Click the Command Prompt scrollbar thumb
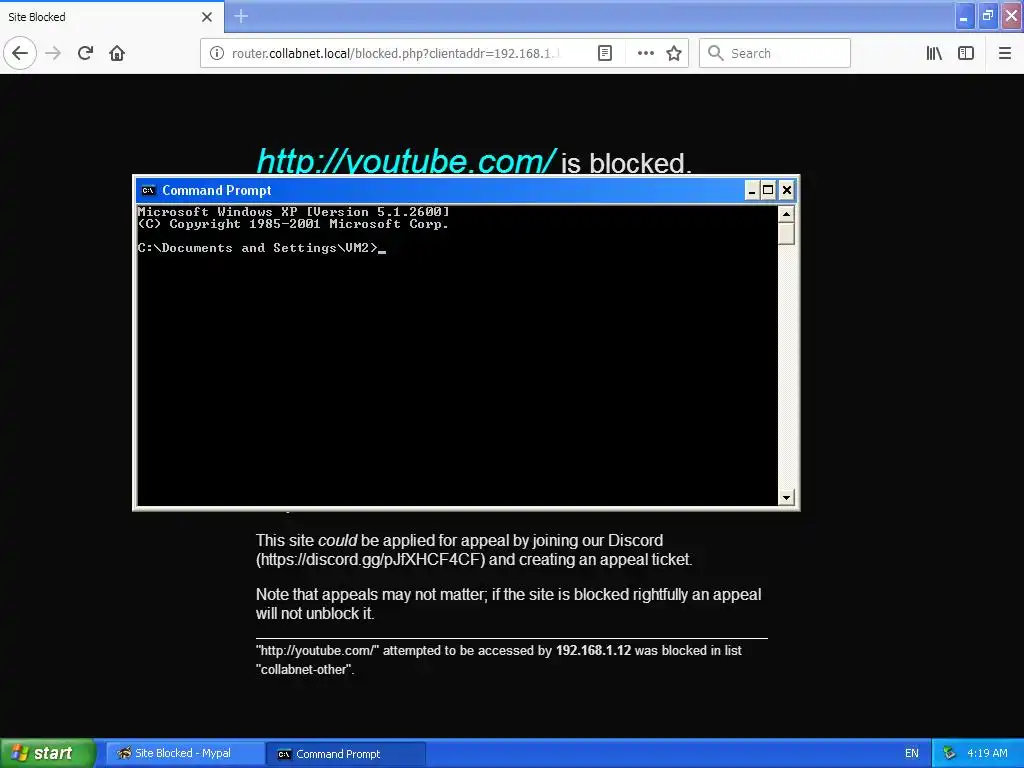The height and width of the screenshot is (768, 1024). point(786,234)
